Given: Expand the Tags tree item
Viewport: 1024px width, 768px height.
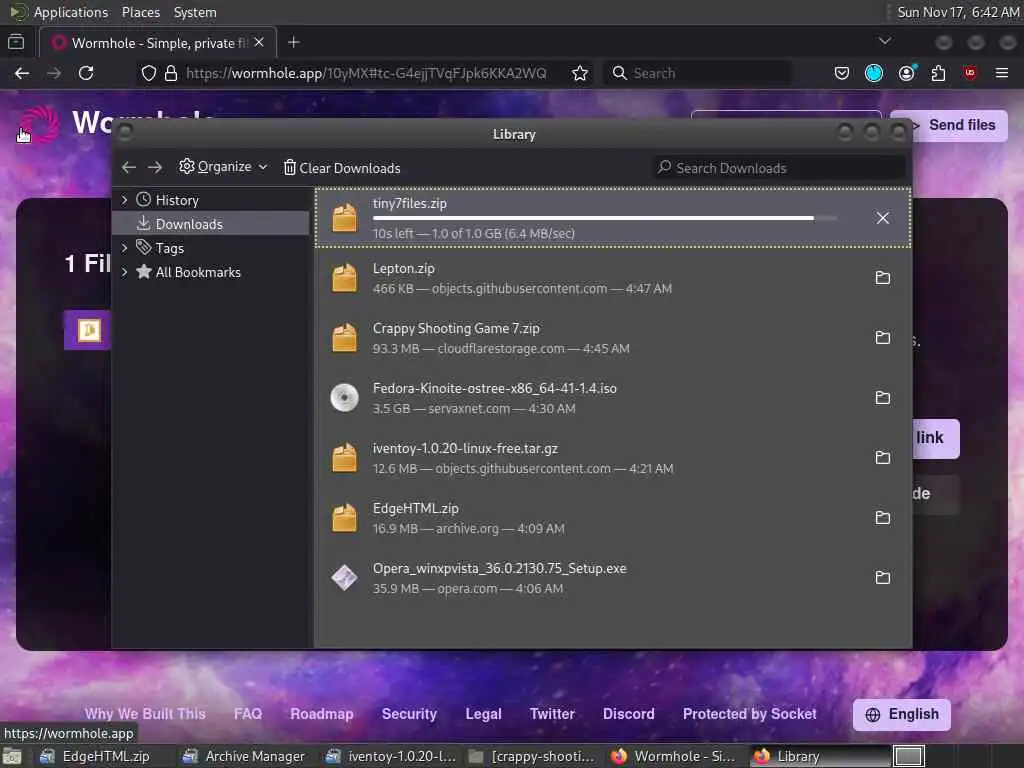Looking at the screenshot, I should point(124,248).
